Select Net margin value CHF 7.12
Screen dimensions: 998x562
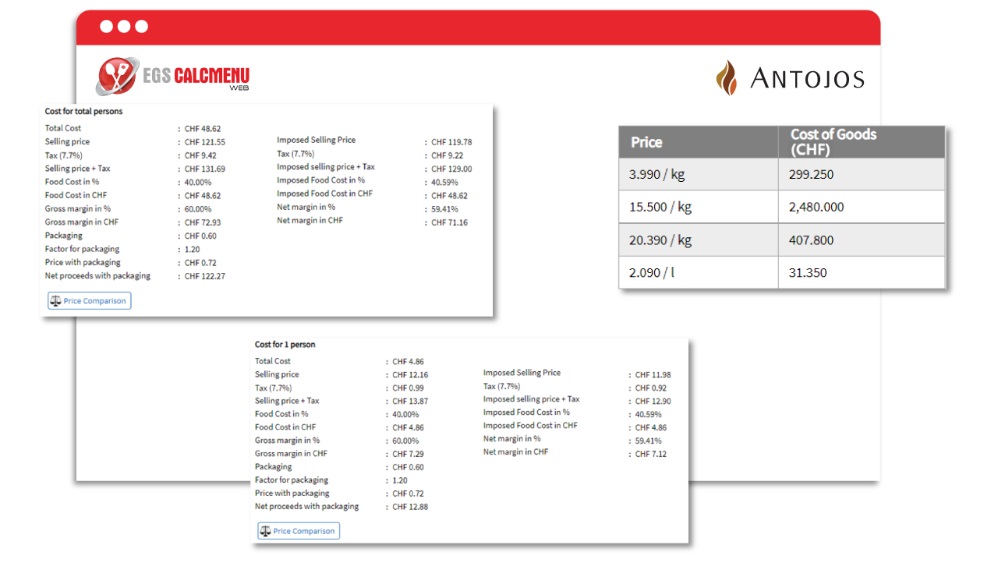pos(650,454)
